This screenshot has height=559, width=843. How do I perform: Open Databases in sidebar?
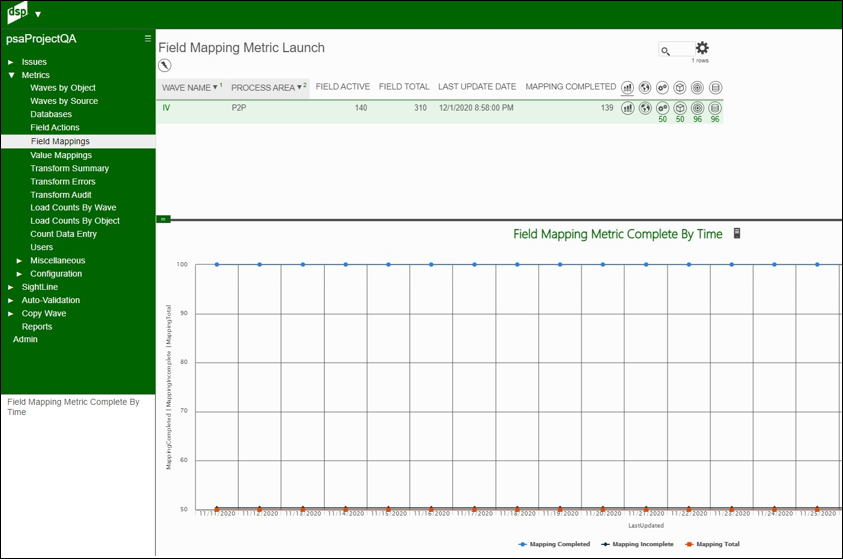pyautogui.click(x=51, y=114)
